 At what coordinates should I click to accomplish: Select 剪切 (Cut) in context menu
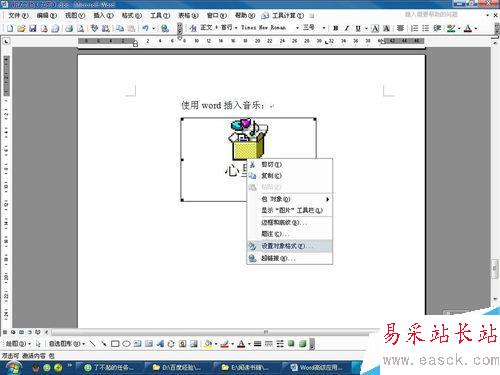coord(290,165)
